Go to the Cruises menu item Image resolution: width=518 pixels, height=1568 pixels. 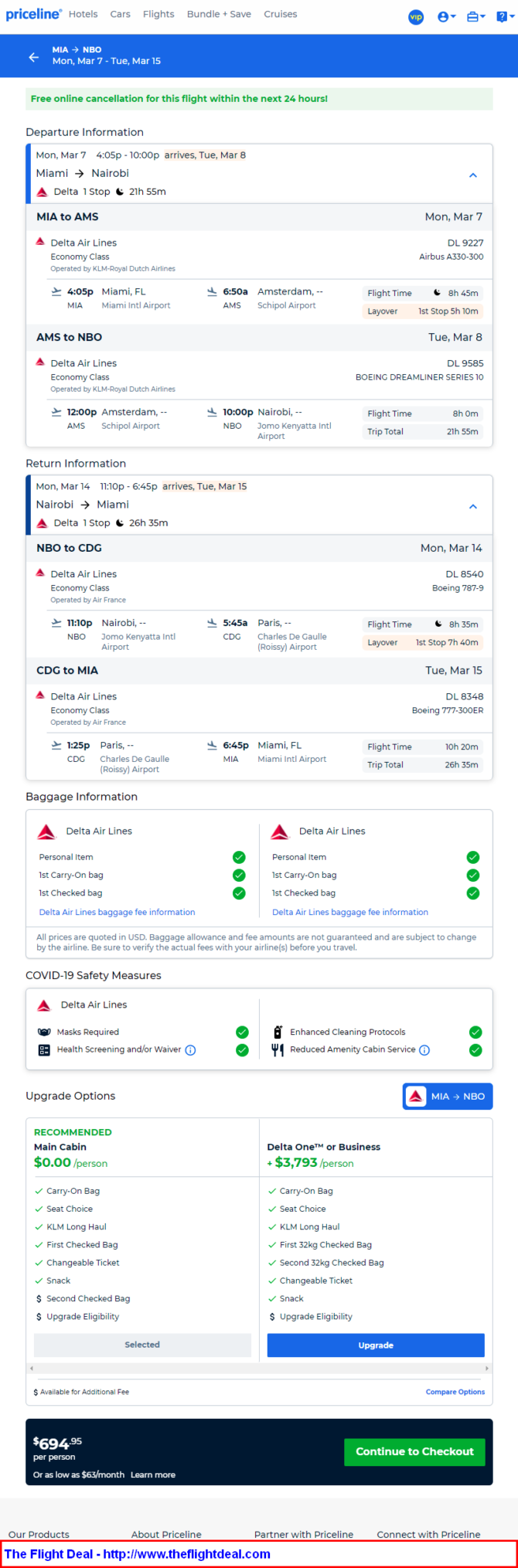coord(280,14)
